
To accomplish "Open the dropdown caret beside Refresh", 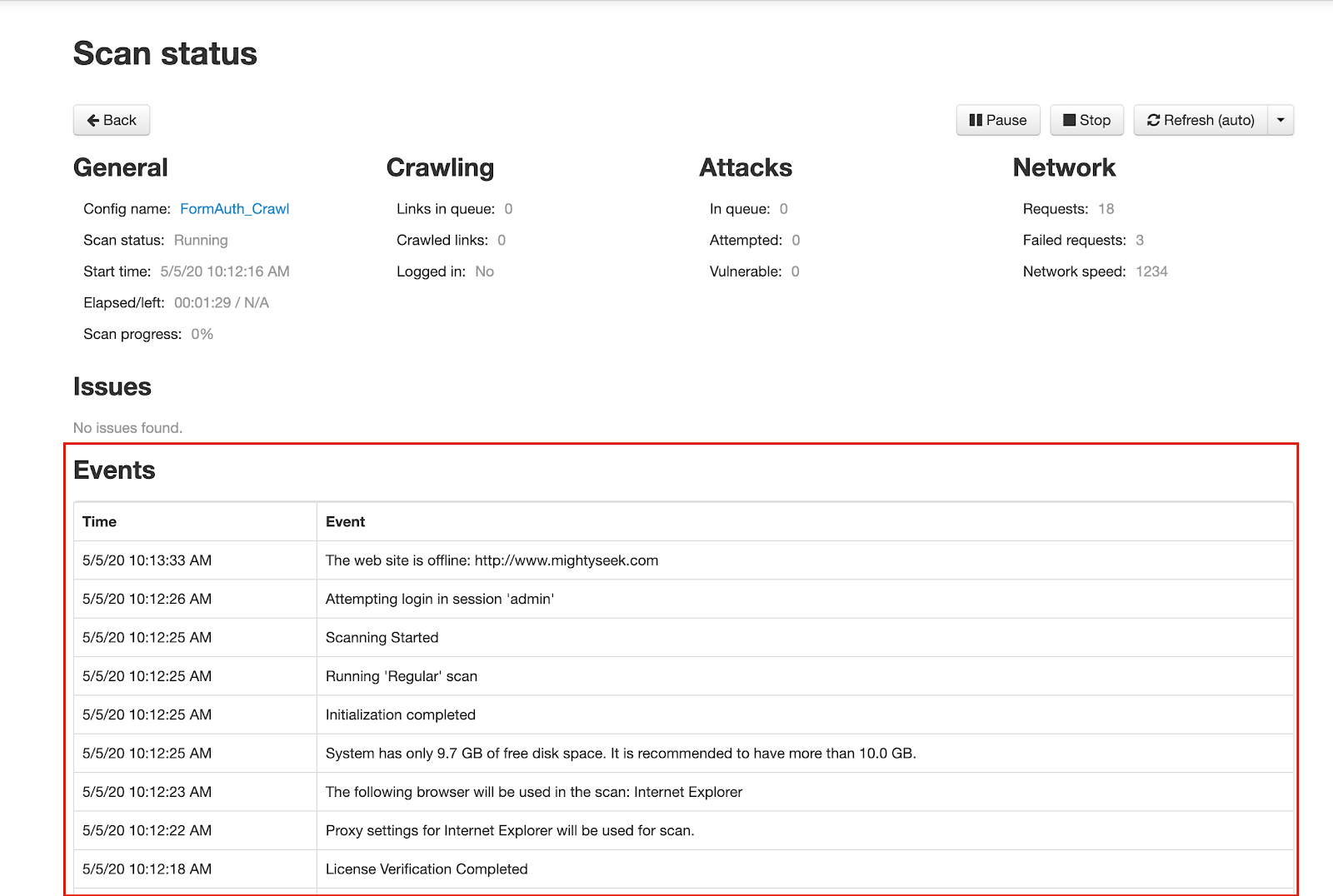I will click(x=1281, y=120).
